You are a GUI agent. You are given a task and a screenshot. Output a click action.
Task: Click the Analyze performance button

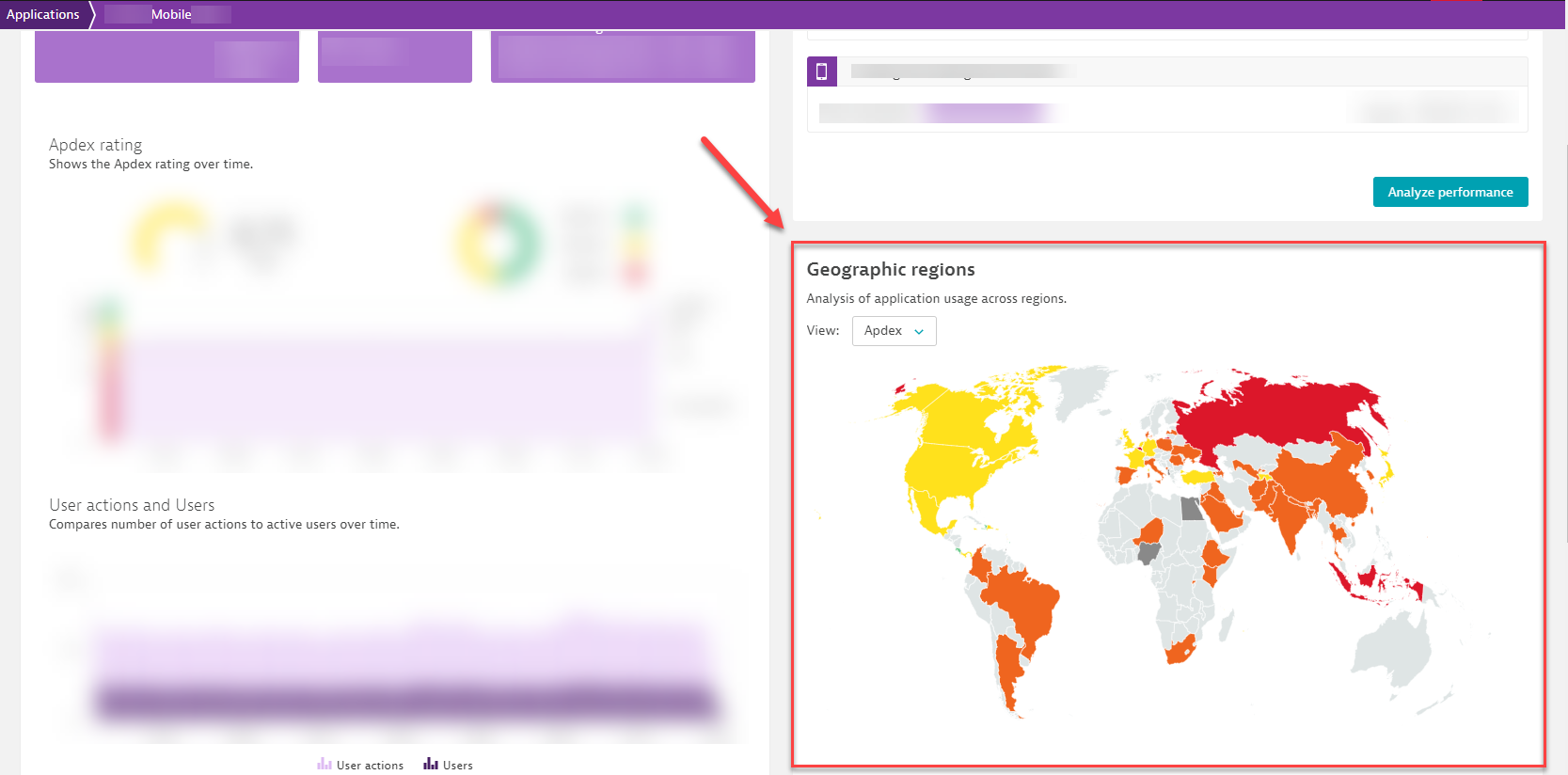click(x=1449, y=192)
